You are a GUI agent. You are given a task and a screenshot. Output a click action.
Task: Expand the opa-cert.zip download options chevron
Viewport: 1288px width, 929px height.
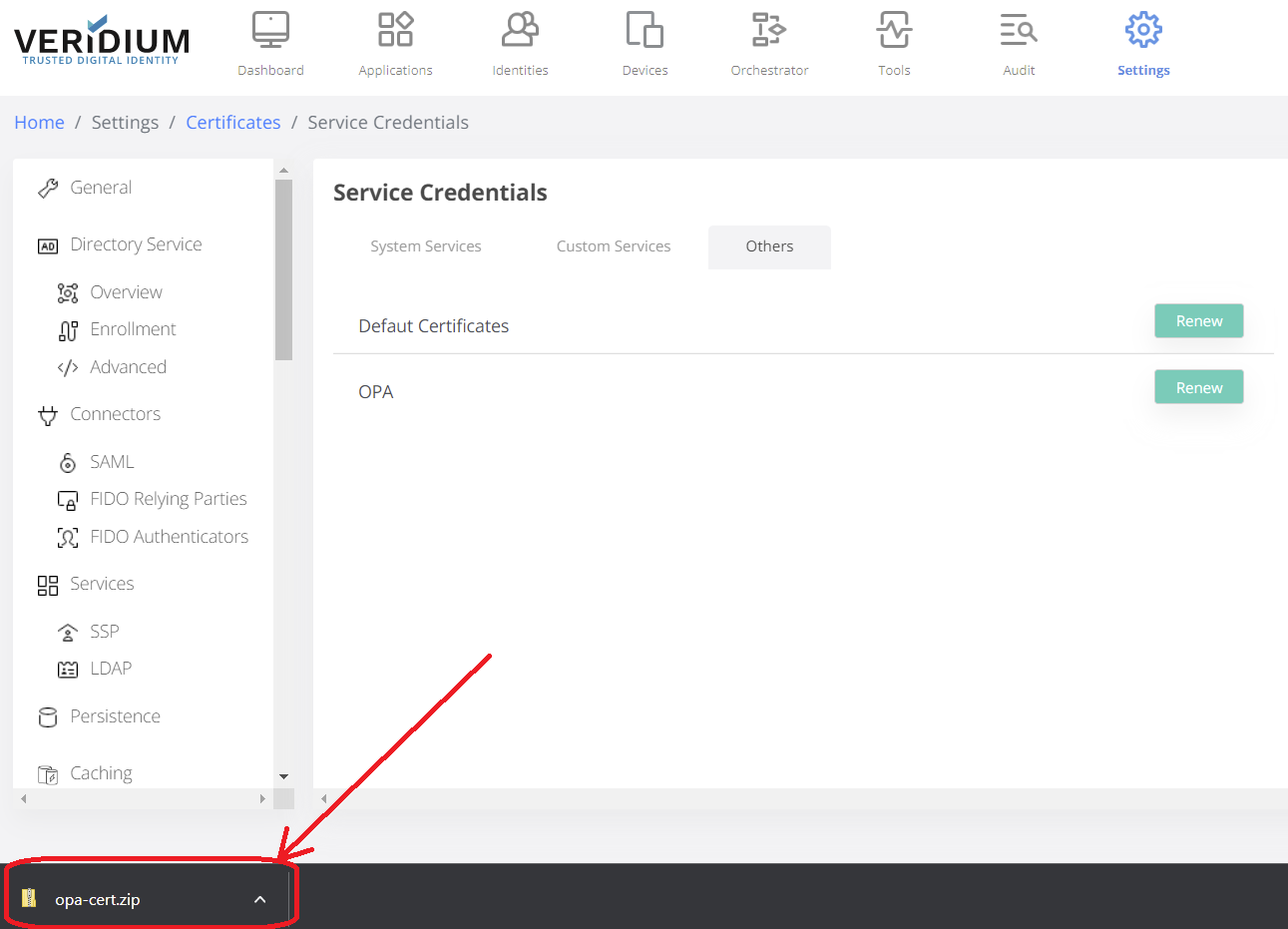260,899
